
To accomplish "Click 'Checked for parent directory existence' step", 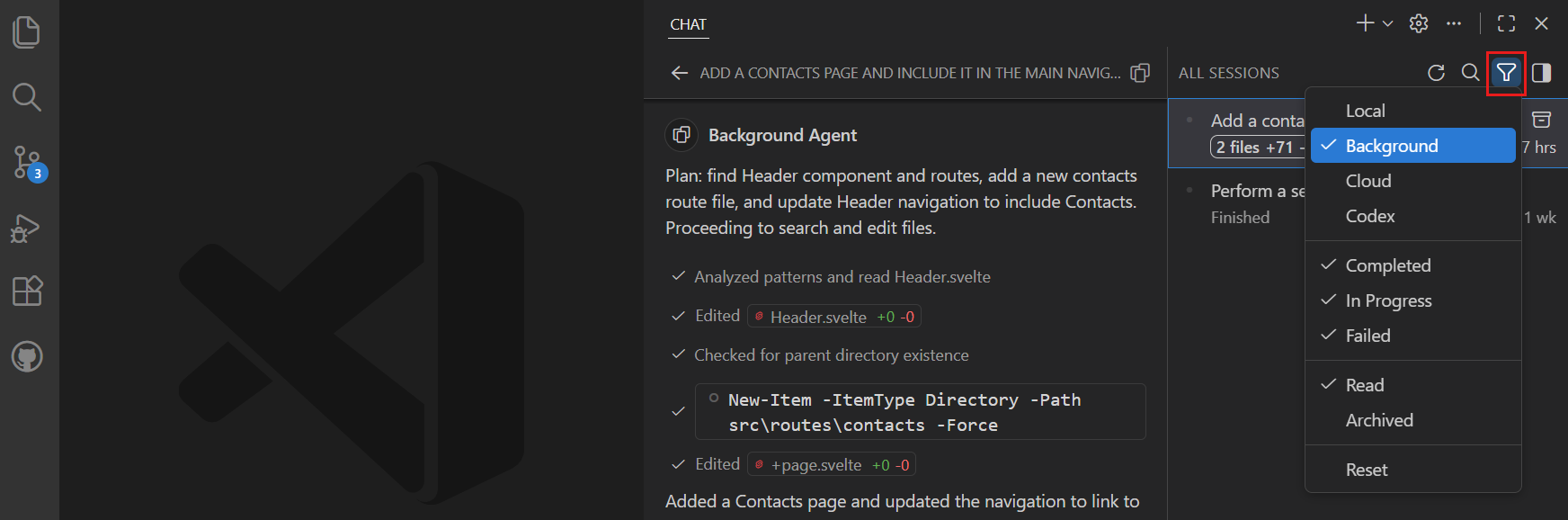I will (x=831, y=355).
